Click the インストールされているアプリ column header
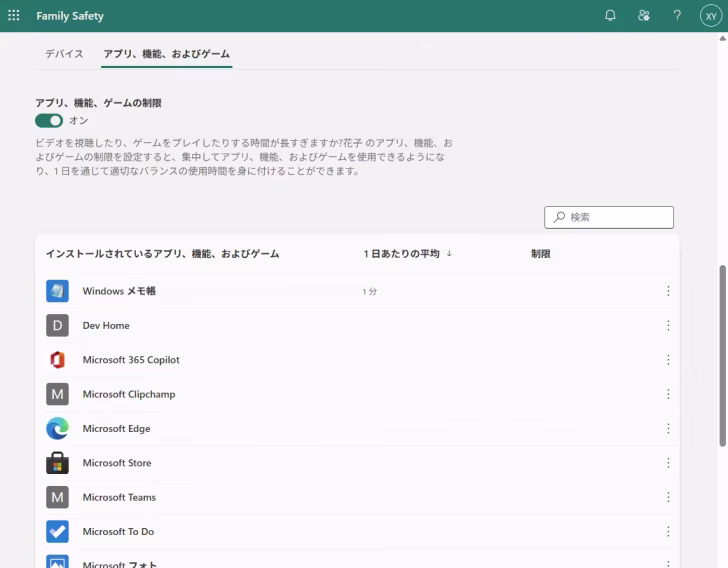The height and width of the screenshot is (568, 728). tap(162, 254)
